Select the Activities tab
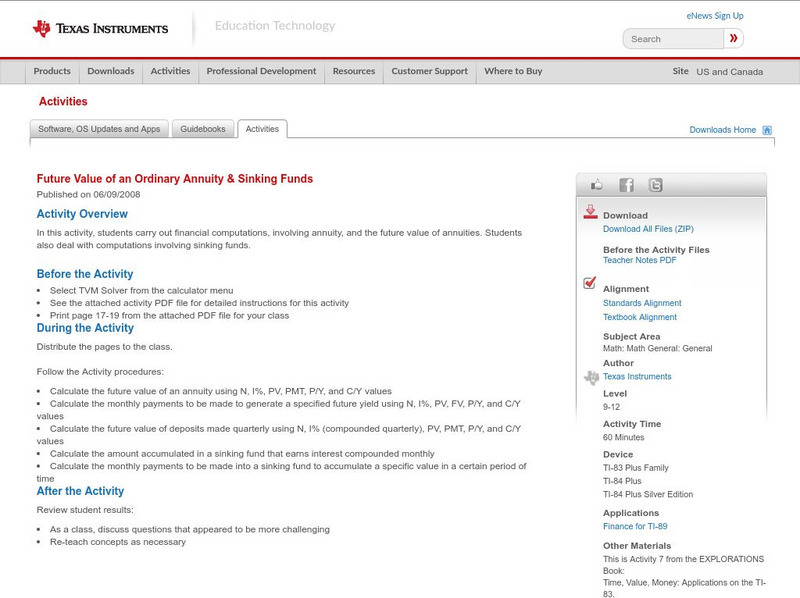Image resolution: width=800 pixels, height=598 pixels. click(263, 128)
